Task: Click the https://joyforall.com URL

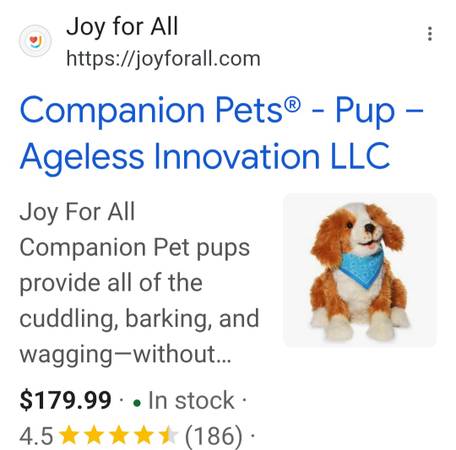Action: tap(163, 59)
